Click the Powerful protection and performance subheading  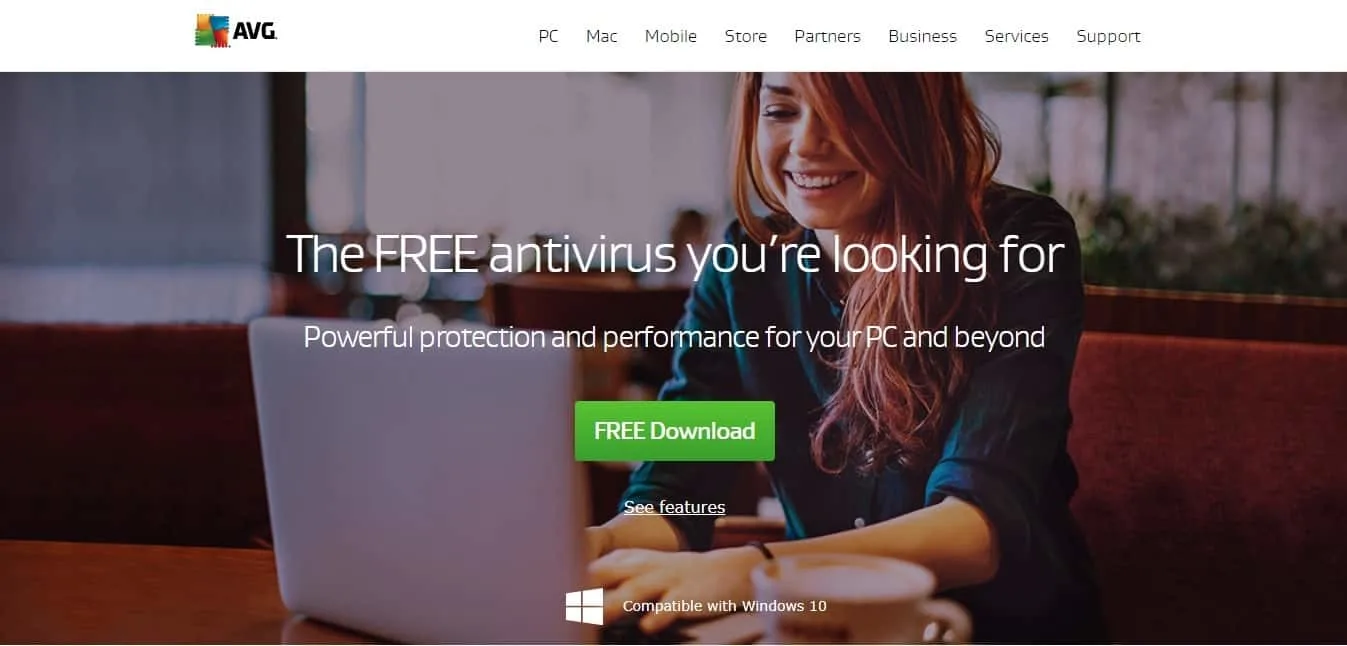[674, 337]
